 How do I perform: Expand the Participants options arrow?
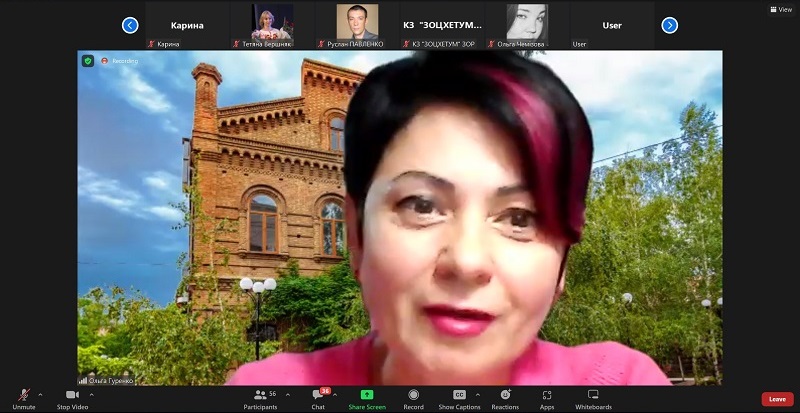288,395
